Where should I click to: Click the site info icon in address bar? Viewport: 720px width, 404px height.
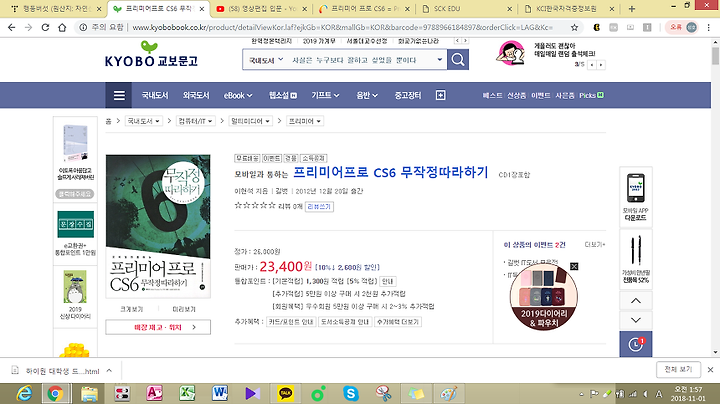tap(83, 28)
